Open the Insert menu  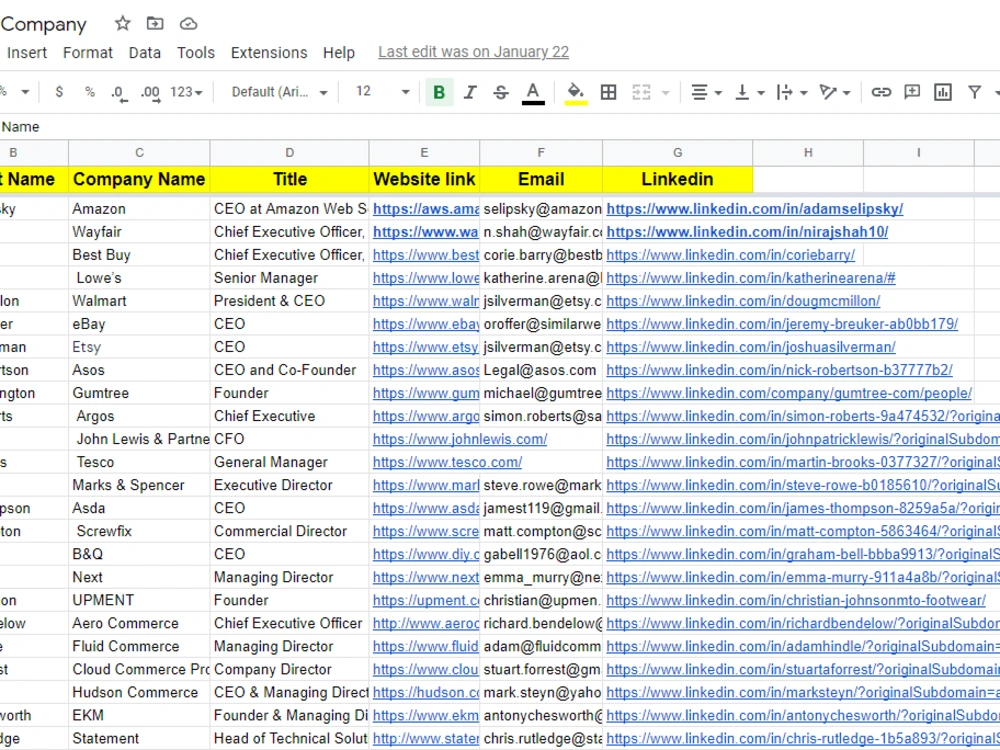point(27,52)
